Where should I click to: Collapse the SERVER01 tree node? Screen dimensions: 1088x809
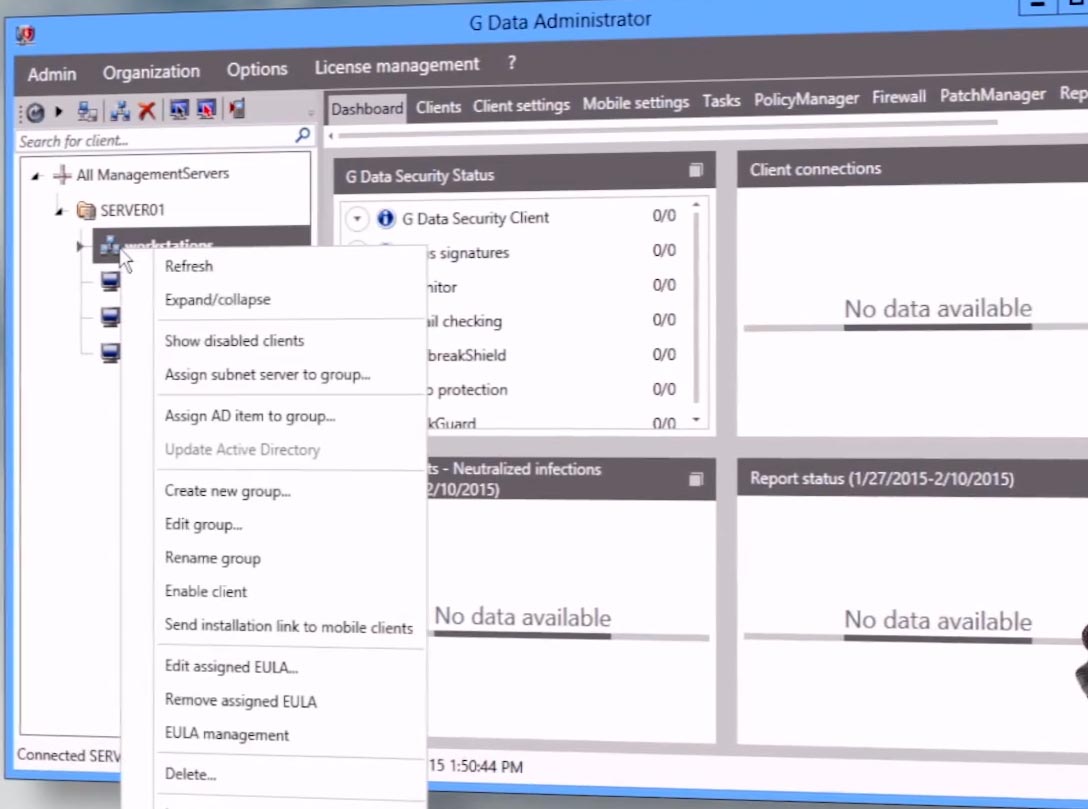tap(60, 211)
